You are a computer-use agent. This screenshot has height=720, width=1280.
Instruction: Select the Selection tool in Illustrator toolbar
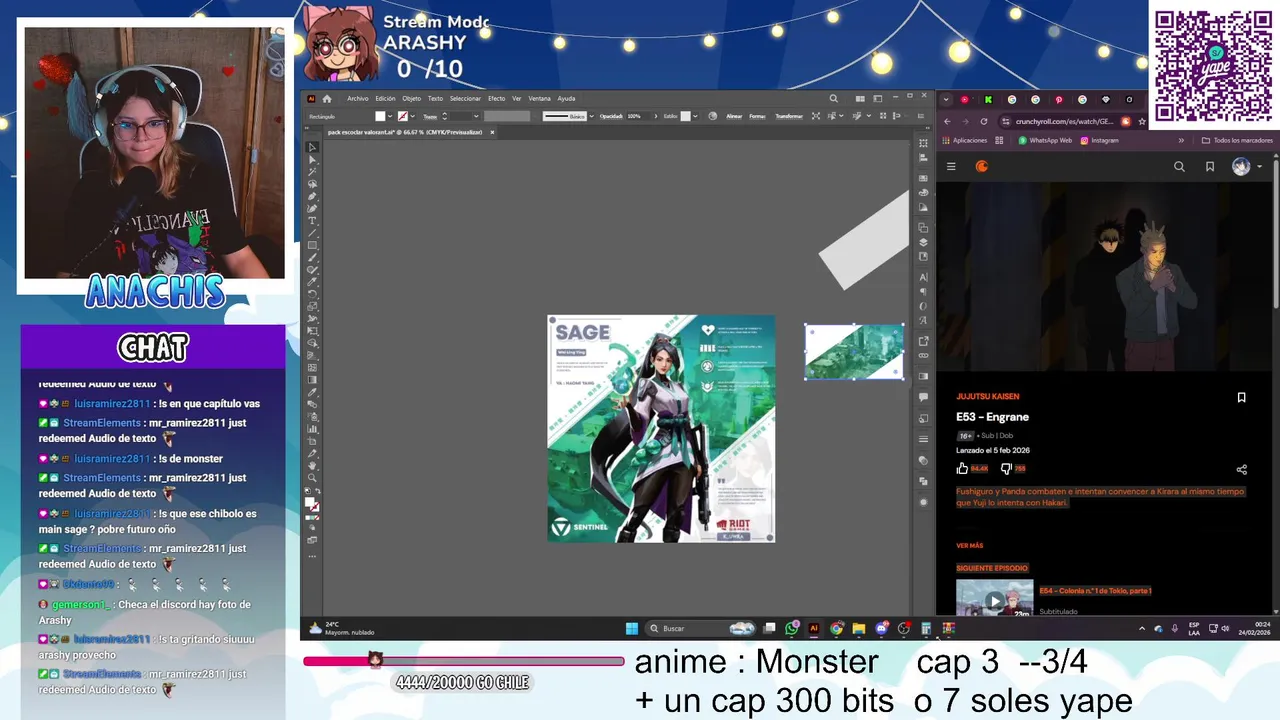[312, 147]
